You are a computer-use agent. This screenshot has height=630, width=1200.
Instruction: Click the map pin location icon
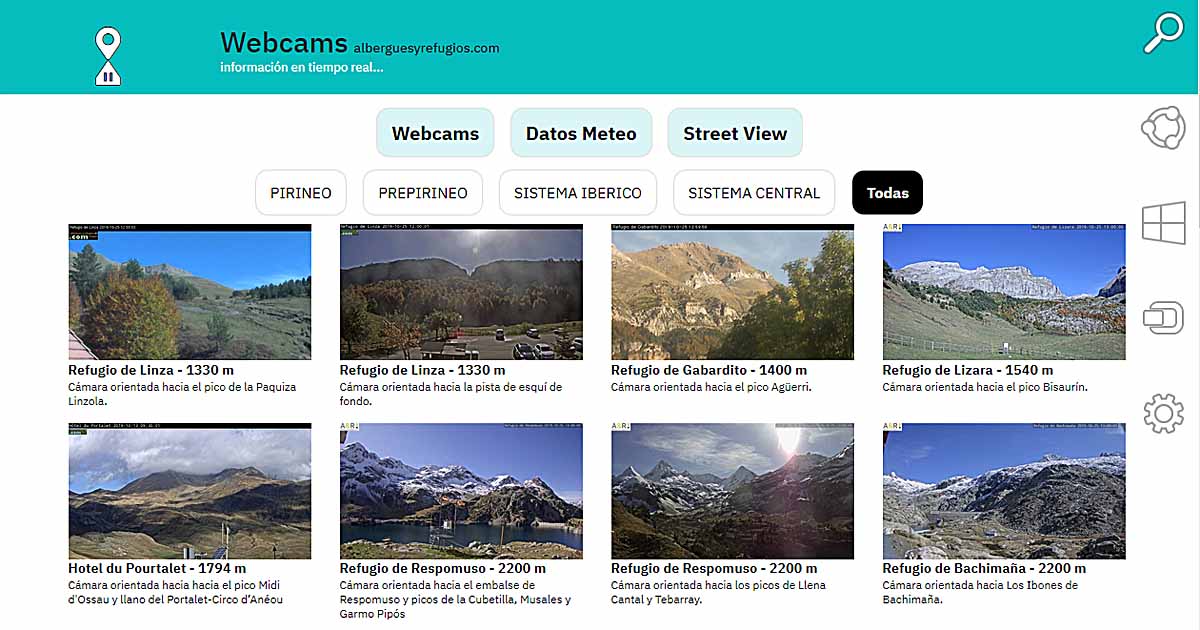click(x=108, y=55)
